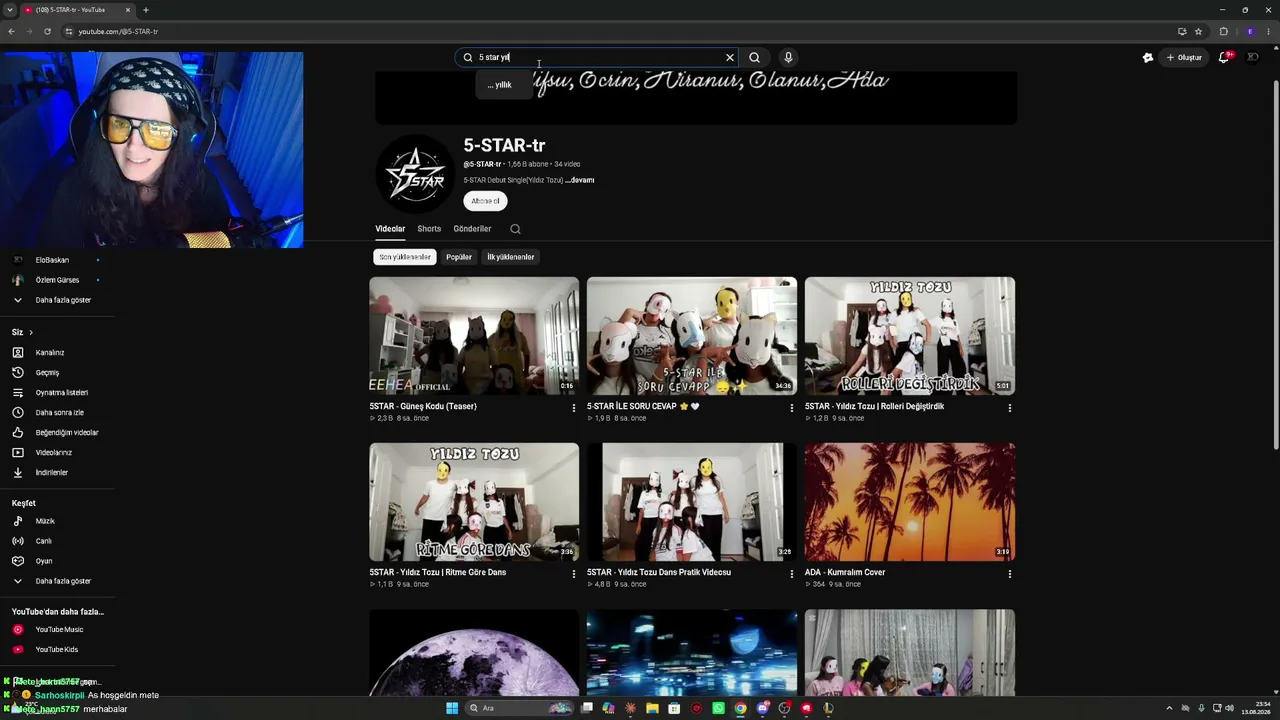Viewport: 1280px width, 720px height.
Task: Subscribe with the Abone ol button
Action: pos(485,201)
